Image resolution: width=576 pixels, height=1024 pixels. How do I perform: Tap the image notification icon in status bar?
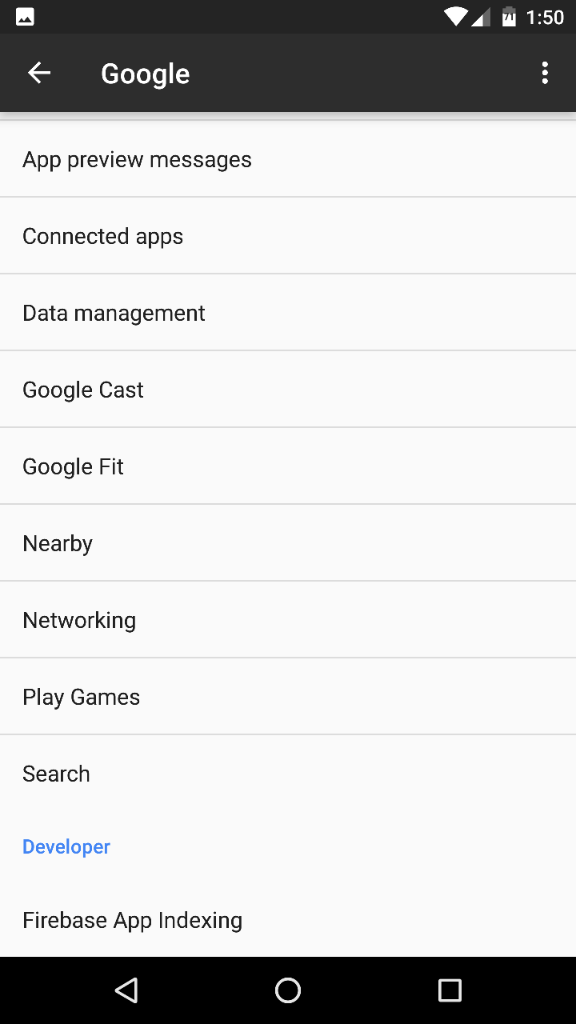(x=25, y=17)
